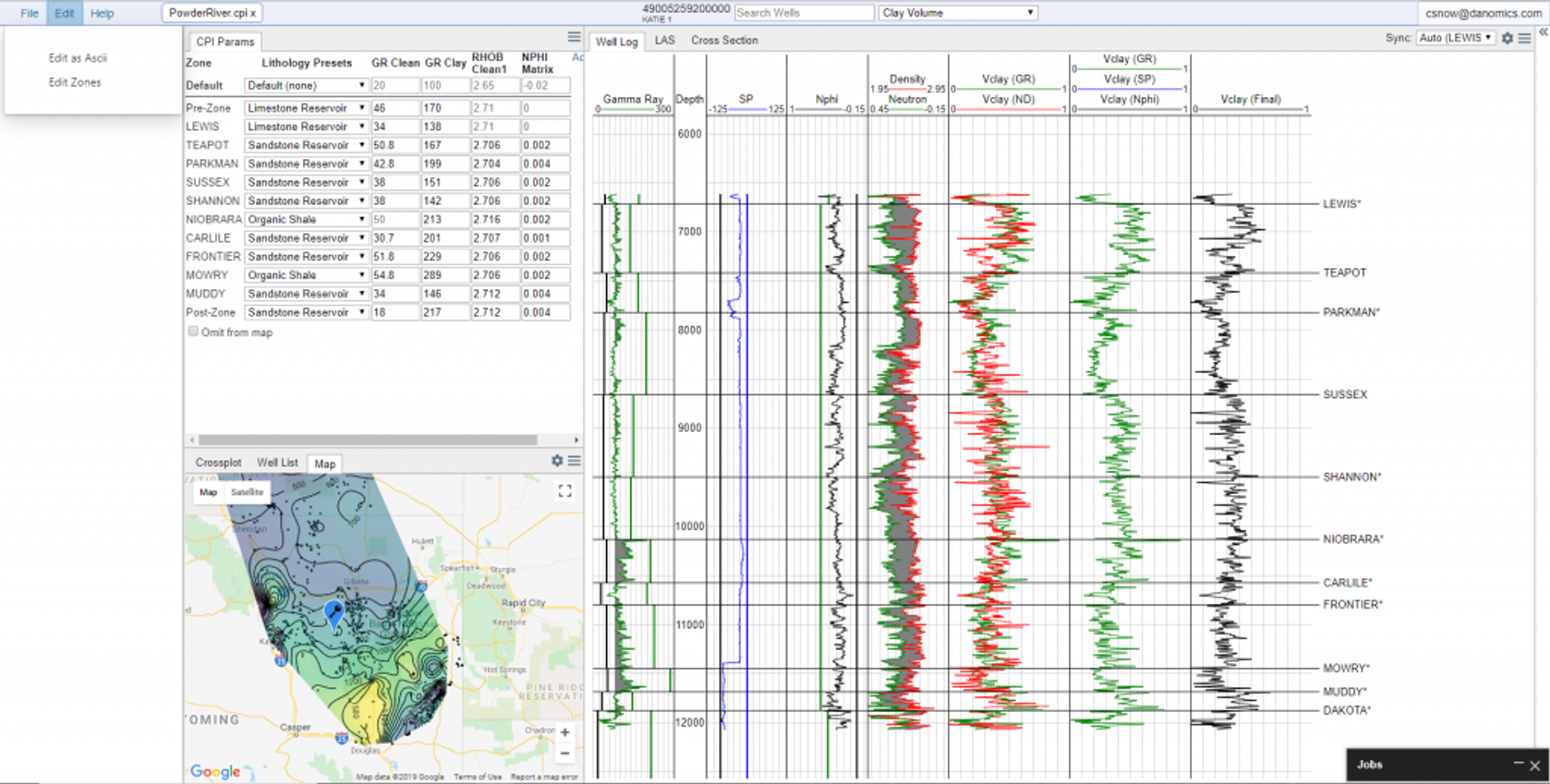Zoom out on the map with minus button

pyautogui.click(x=565, y=753)
